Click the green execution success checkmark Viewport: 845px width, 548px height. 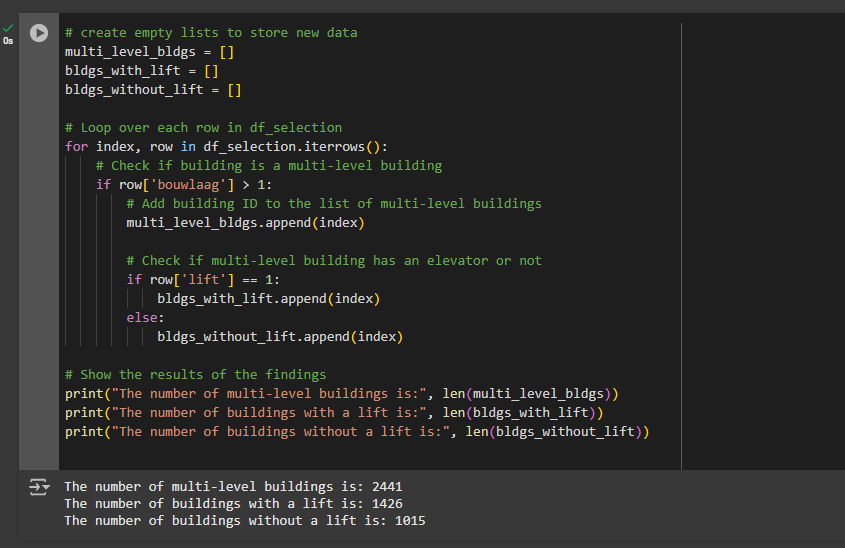click(9, 27)
